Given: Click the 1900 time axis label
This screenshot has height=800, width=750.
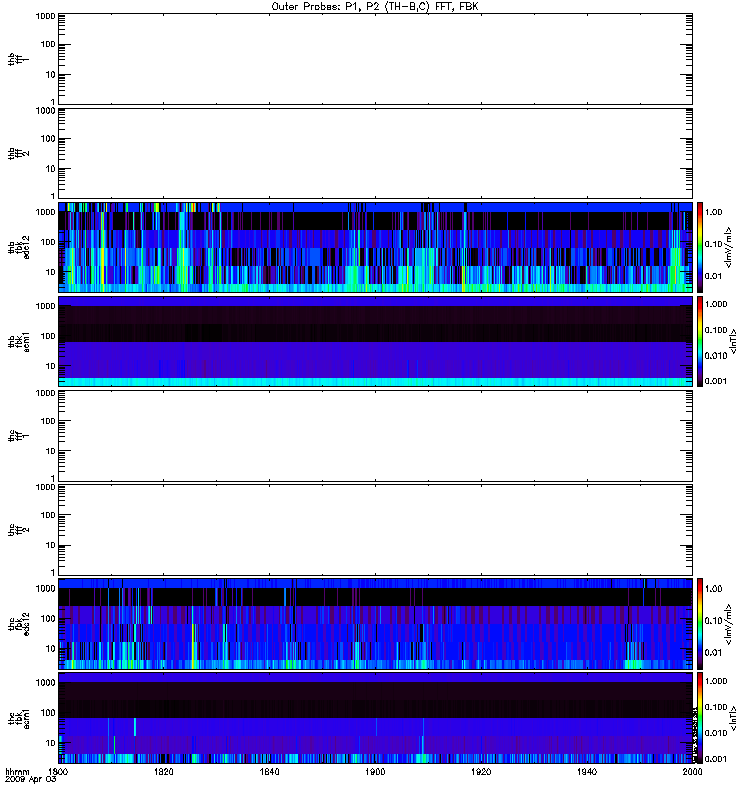Looking at the screenshot, I should tap(375, 771).
